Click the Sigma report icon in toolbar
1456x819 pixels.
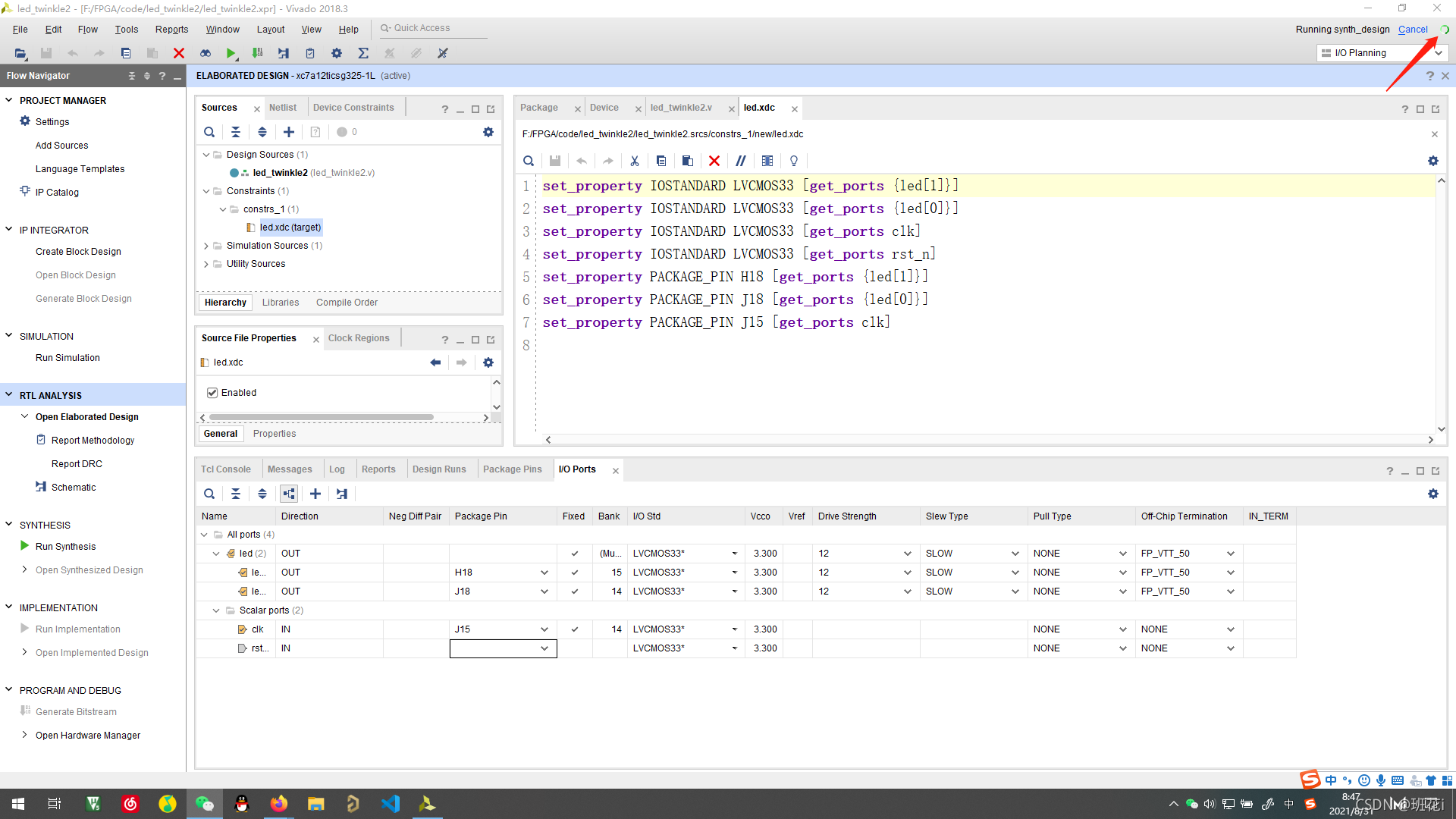(363, 53)
